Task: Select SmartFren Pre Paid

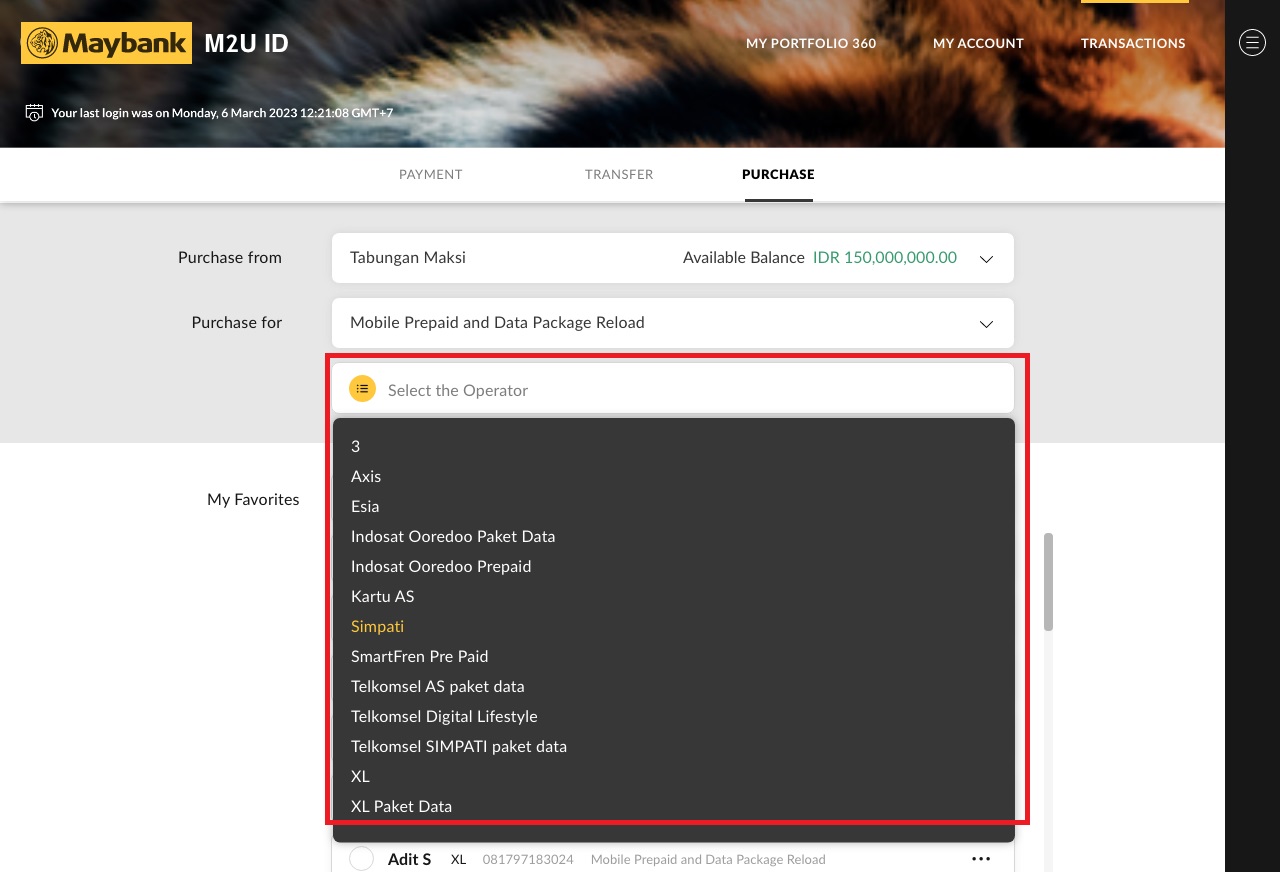Action: tap(673, 656)
